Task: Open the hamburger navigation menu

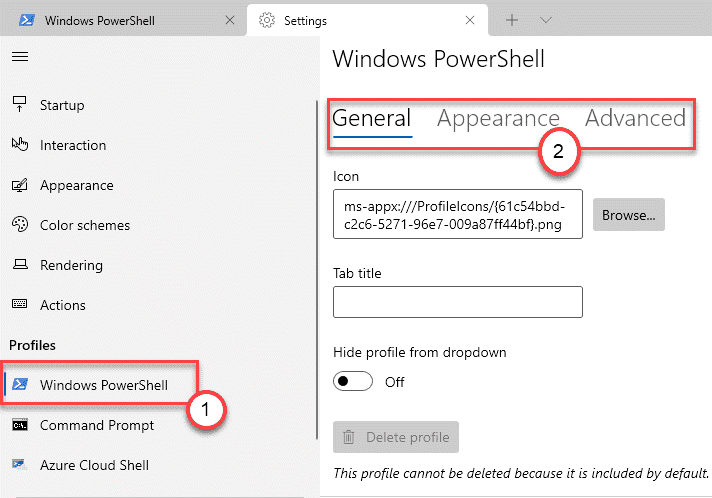Action: click(20, 56)
